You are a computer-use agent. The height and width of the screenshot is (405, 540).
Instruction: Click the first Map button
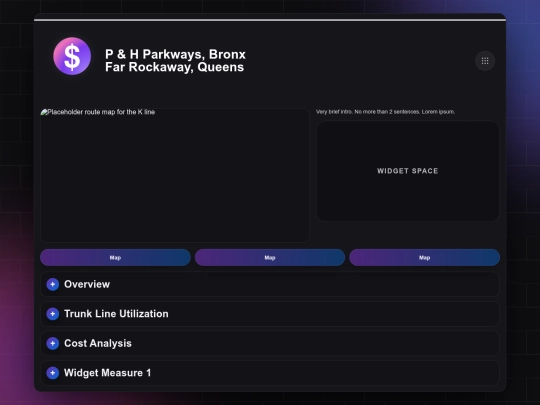point(115,258)
